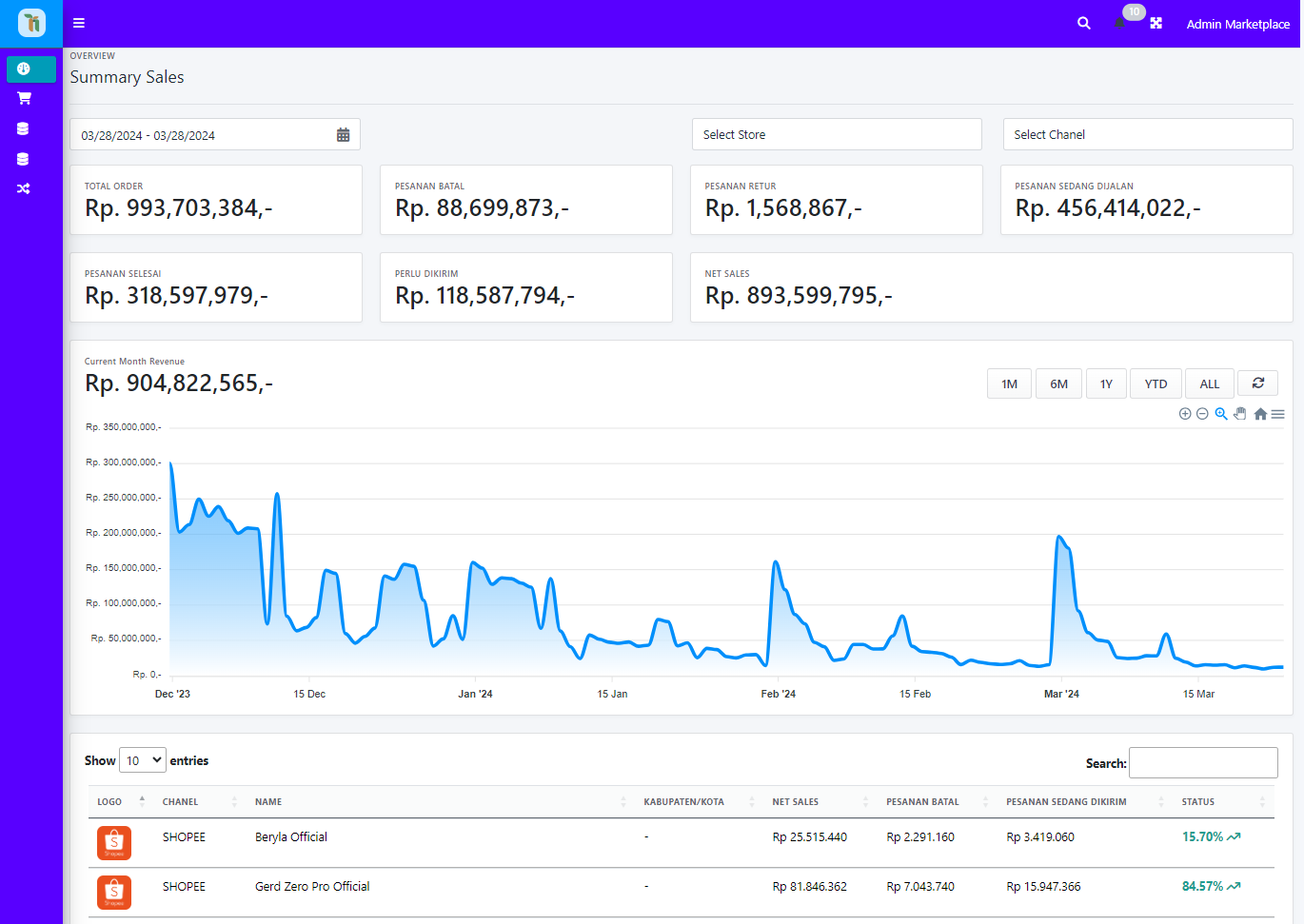Zoom in chart with plus icon
The image size is (1304, 924).
[1185, 414]
